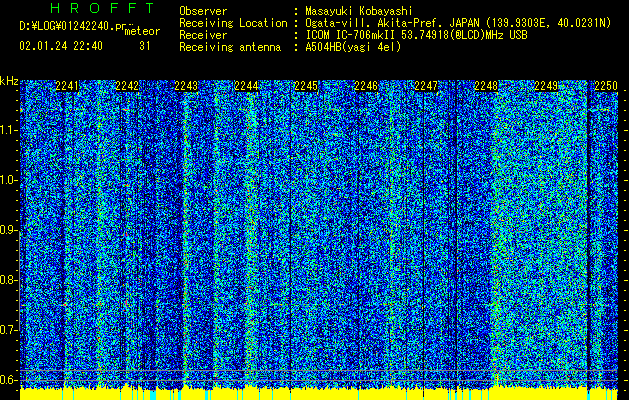The height and width of the screenshot is (400, 629).
Task: Click observer name Masayuki Kobayashi
Action: coord(359,11)
